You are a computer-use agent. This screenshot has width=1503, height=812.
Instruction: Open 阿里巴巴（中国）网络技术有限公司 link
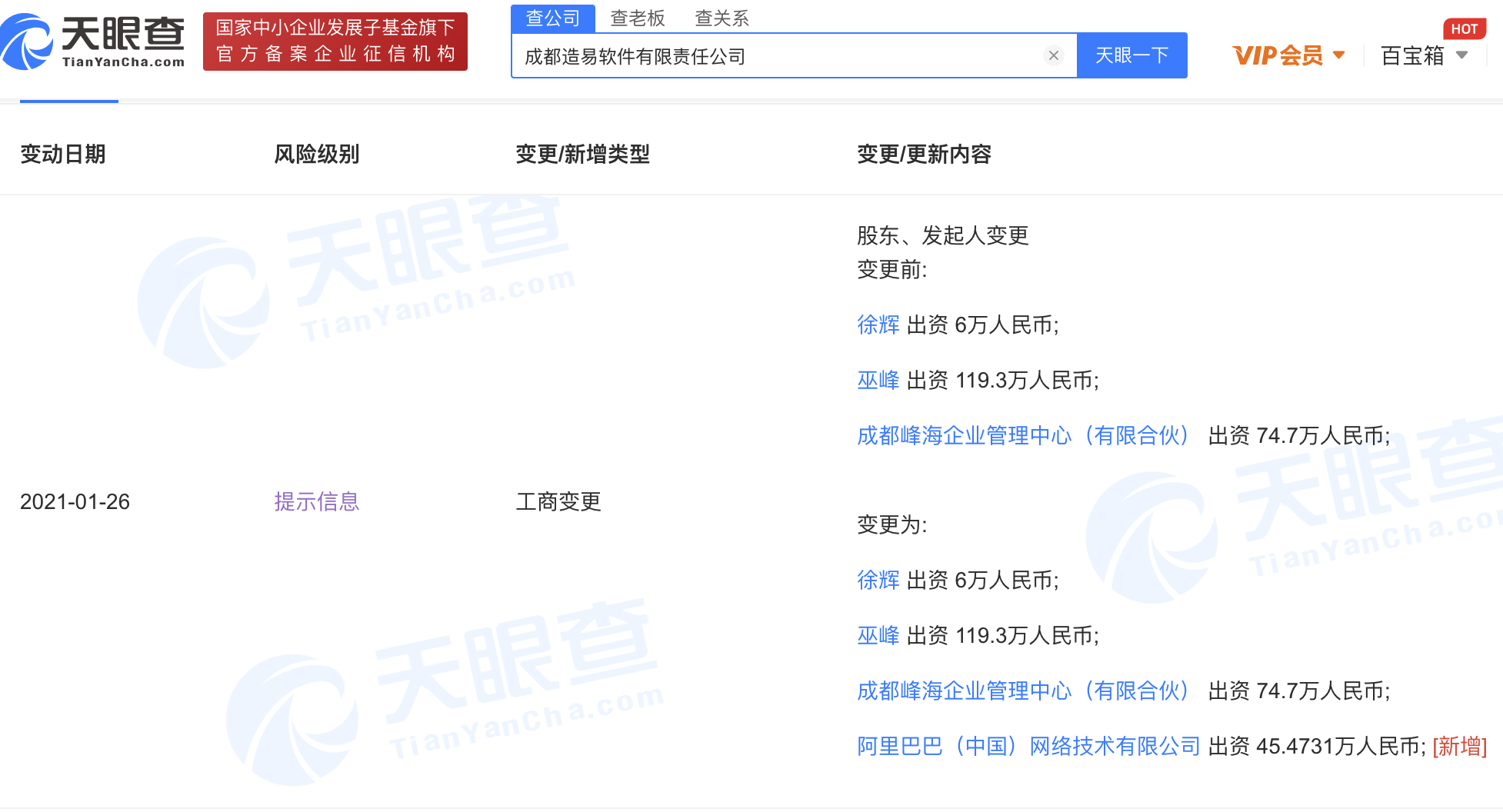tap(1029, 746)
